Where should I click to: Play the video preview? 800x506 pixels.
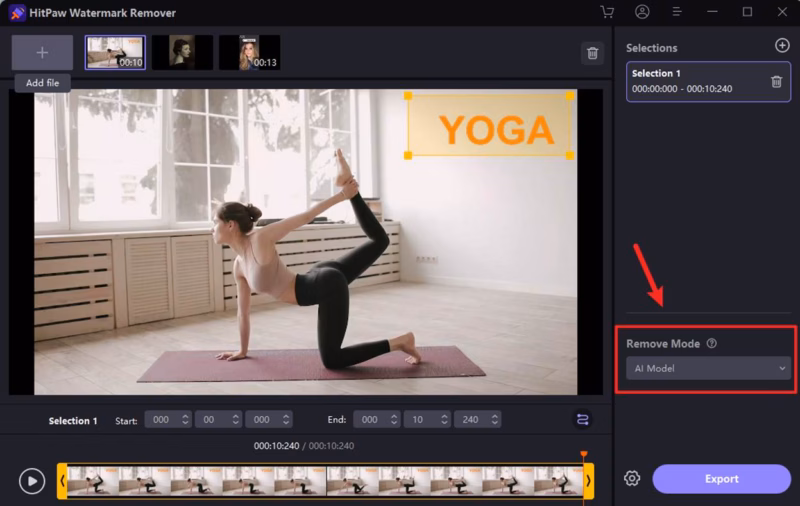coord(32,481)
